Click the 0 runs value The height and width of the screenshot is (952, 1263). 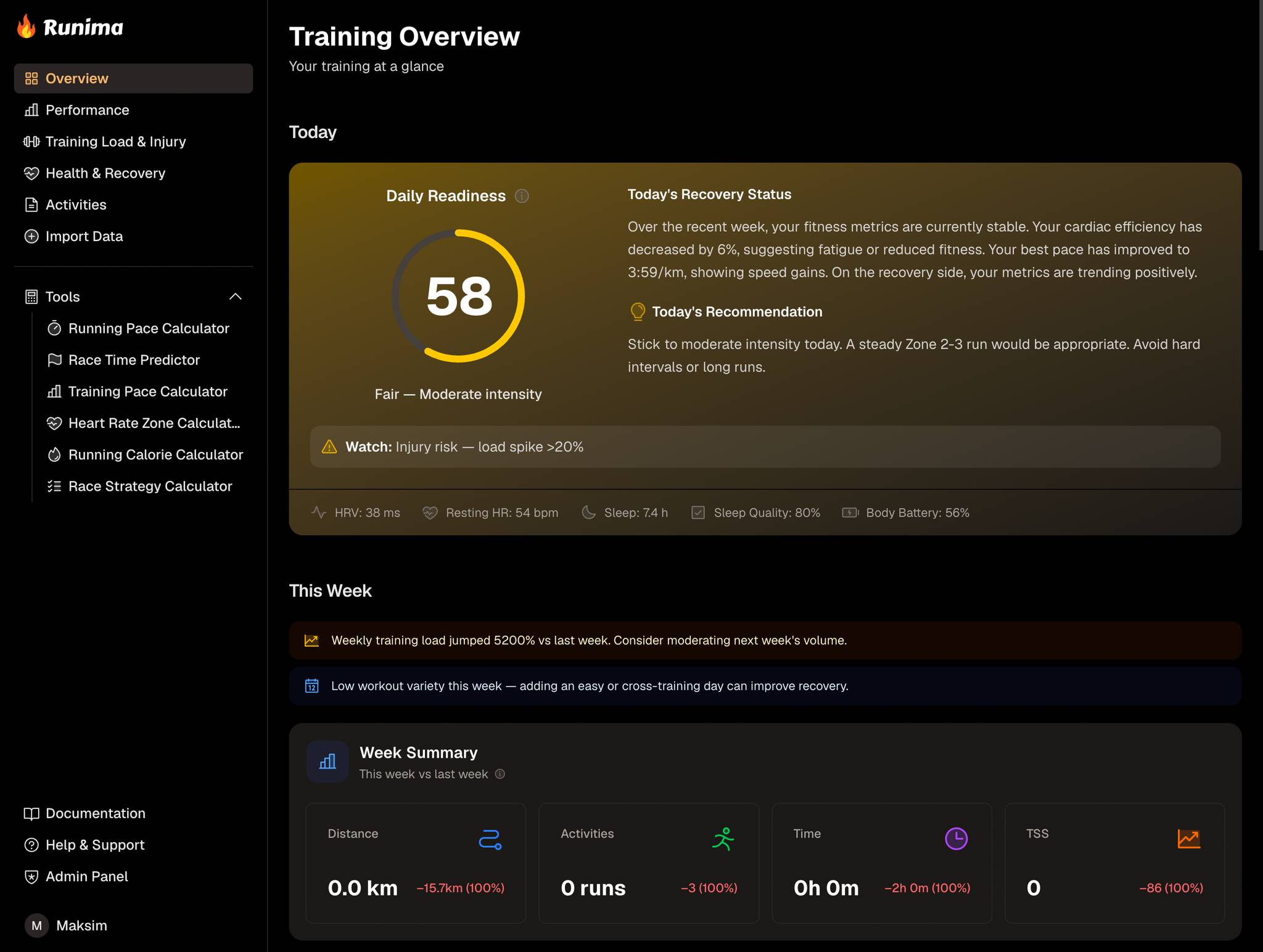(593, 888)
